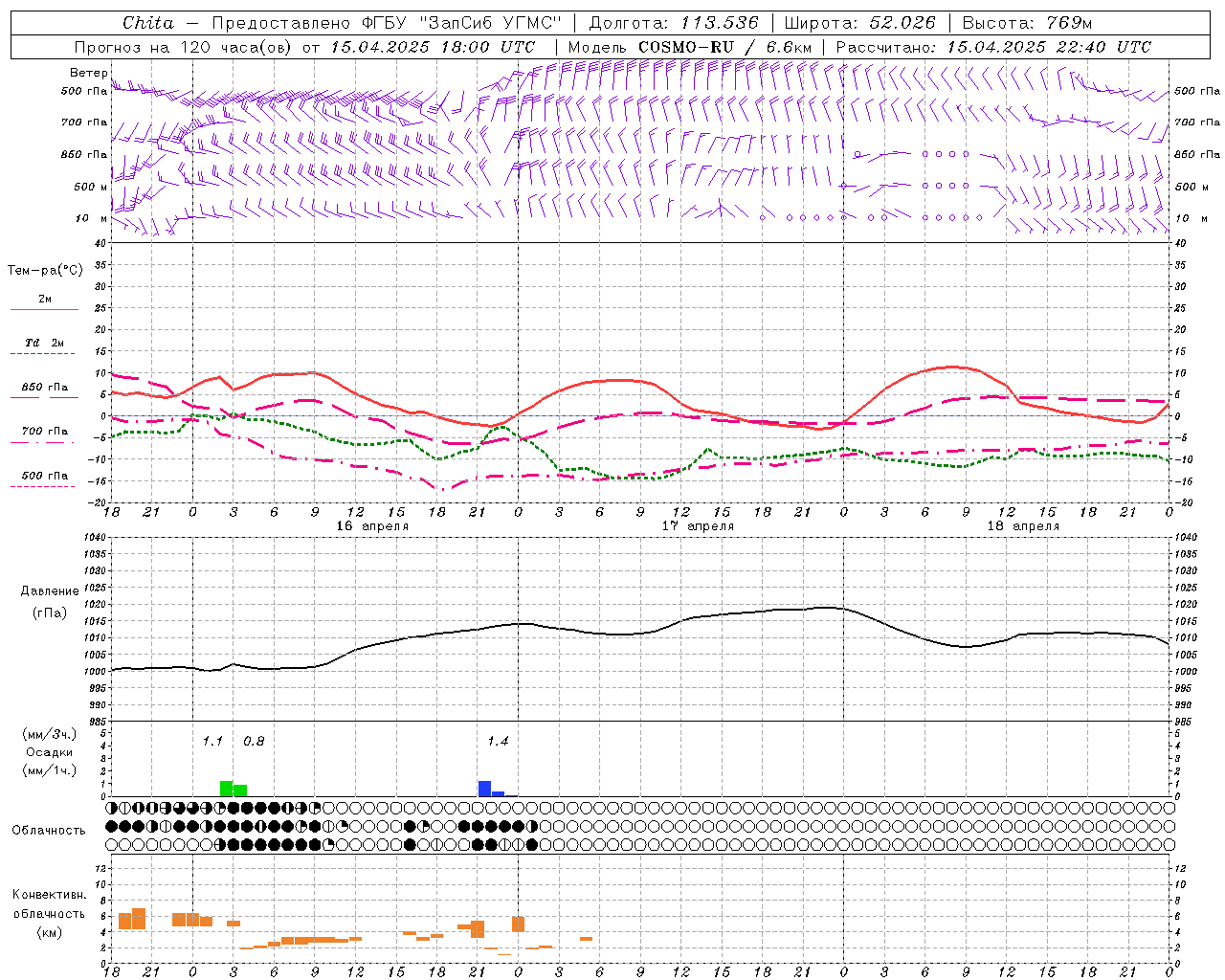1225x980 pixels.
Task: Click the "2м" solid line legend entry
Action: pyautogui.click(x=45, y=299)
